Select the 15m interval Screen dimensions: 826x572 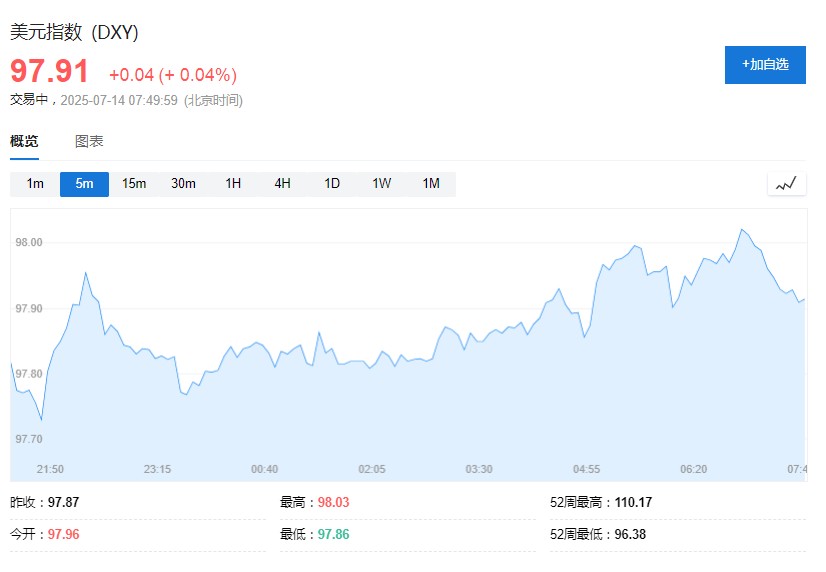pos(134,184)
